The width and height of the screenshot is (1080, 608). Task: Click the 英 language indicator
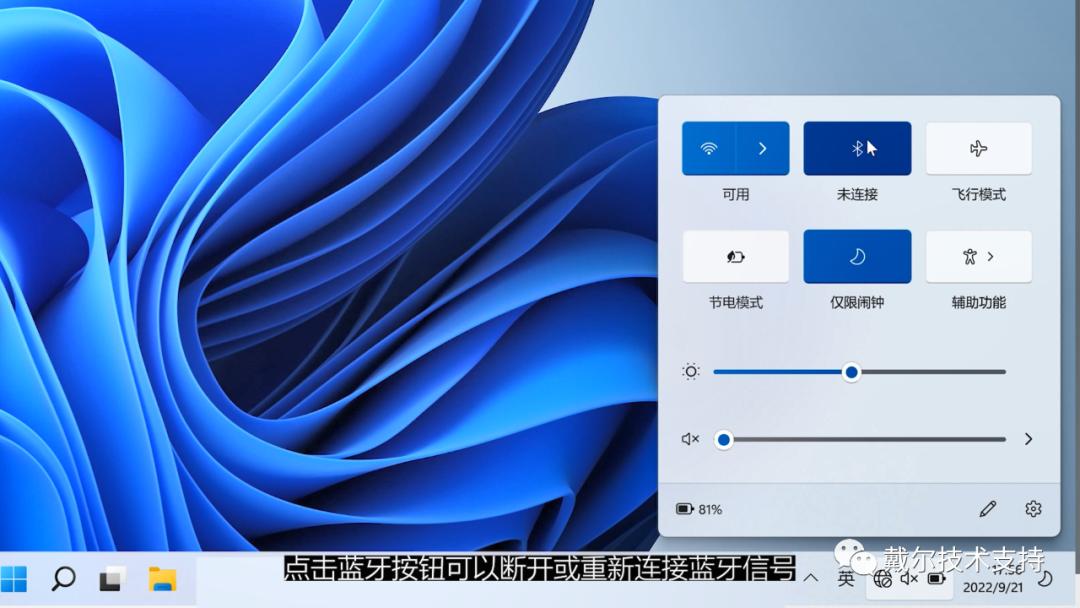pyautogui.click(x=845, y=578)
